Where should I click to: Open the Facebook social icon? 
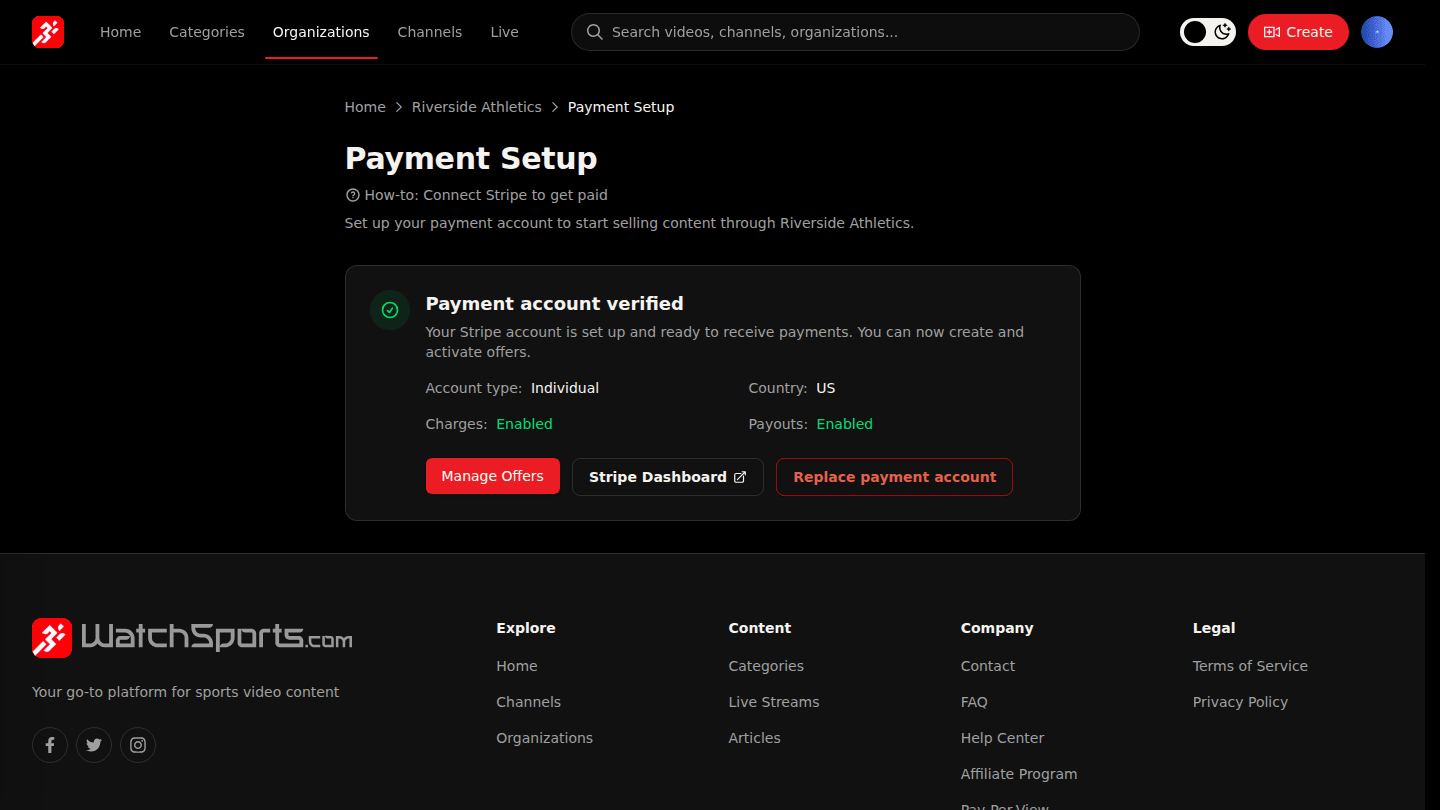[50, 745]
